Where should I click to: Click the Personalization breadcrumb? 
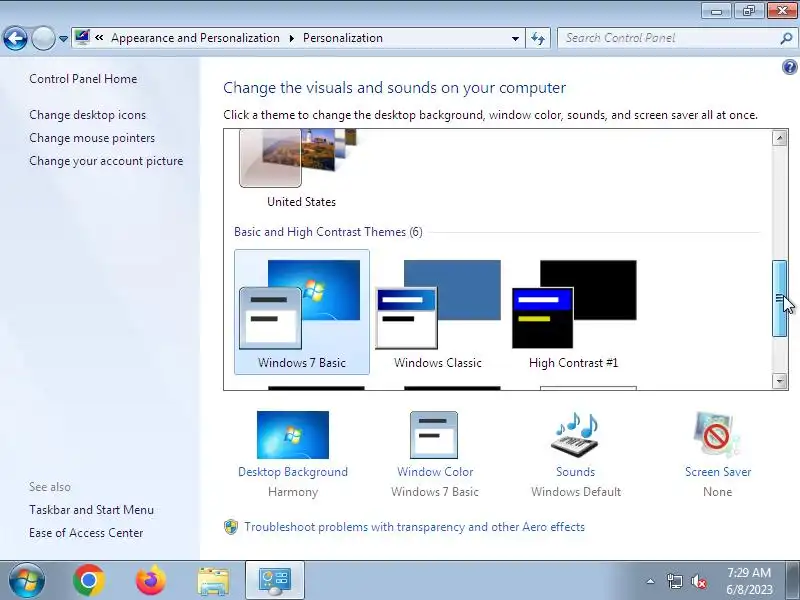click(343, 38)
